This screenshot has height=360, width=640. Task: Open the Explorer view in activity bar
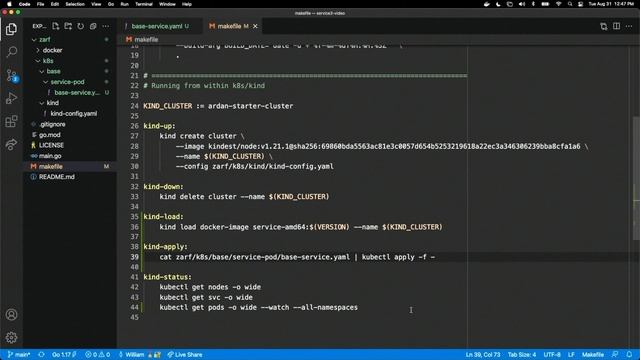(11, 29)
